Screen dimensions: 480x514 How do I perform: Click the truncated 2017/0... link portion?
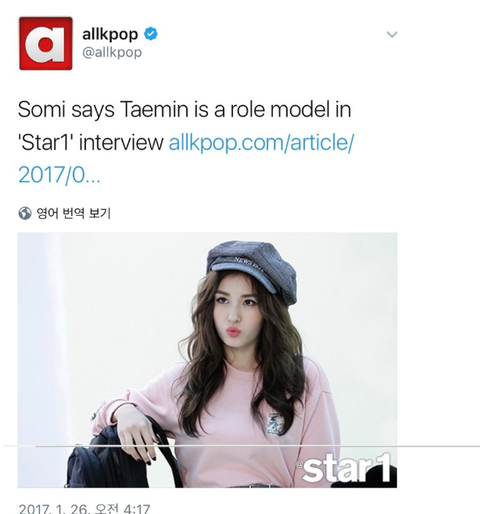click(59, 175)
